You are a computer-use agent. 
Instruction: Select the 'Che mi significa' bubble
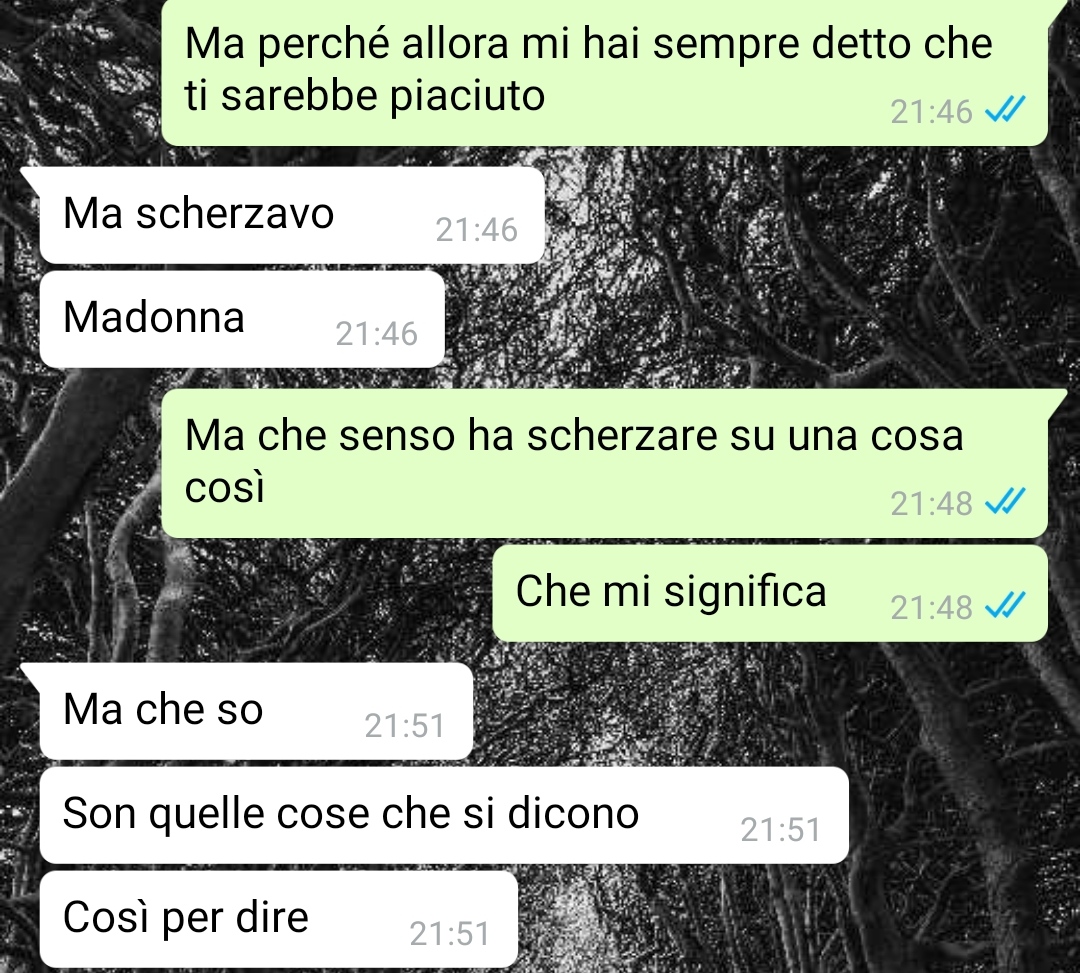(770, 593)
